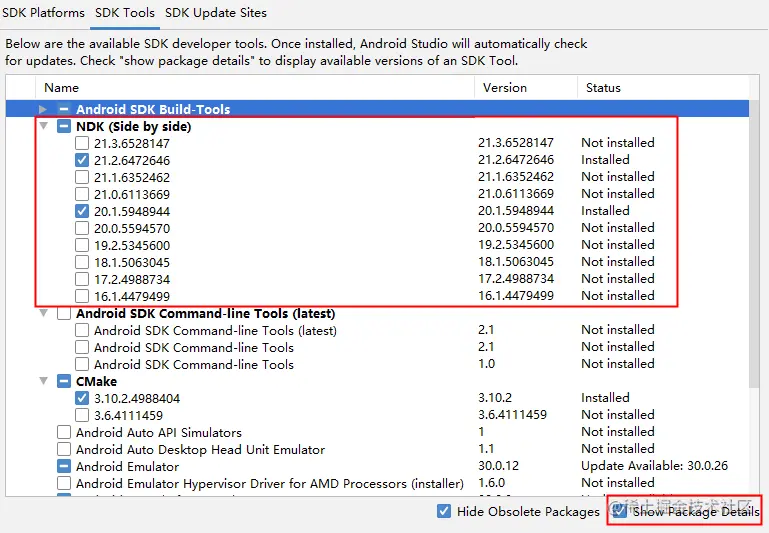Check NDK version 21.0.6113669

pos(82,194)
